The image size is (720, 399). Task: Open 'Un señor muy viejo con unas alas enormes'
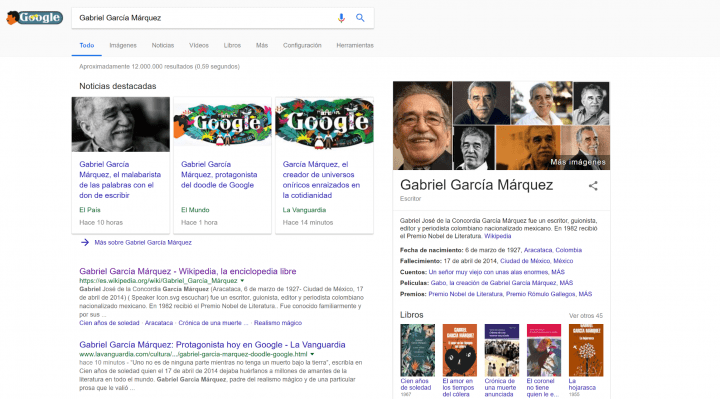(x=488, y=272)
